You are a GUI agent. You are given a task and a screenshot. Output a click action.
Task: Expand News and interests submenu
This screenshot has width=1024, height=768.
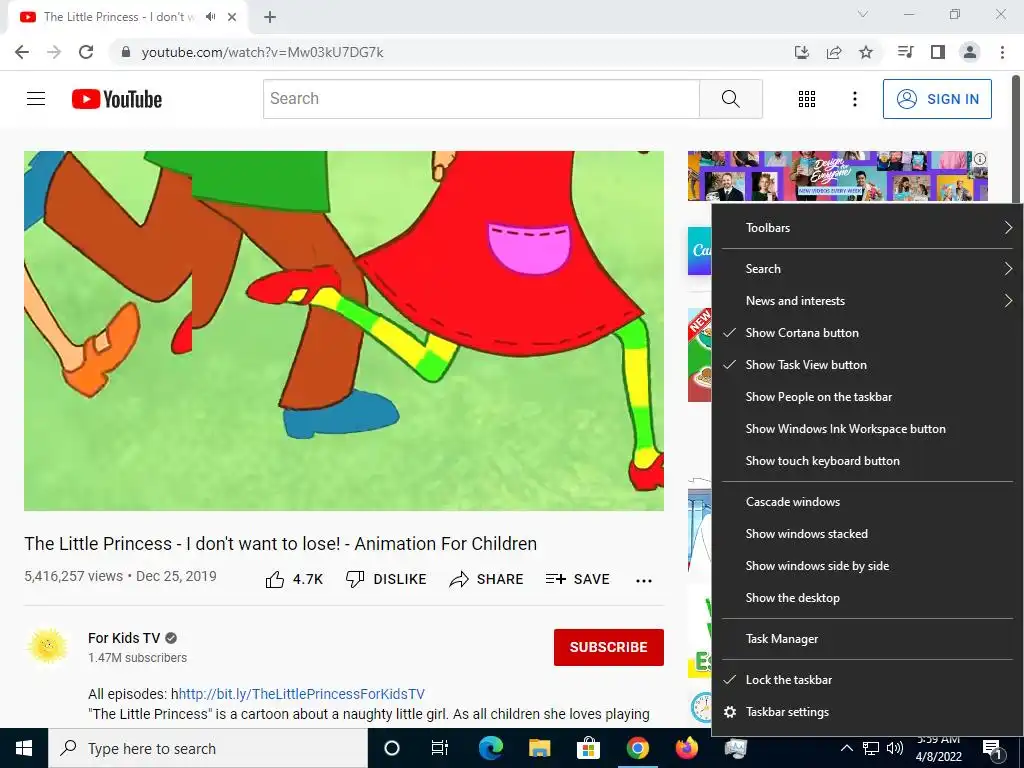[x=867, y=301]
